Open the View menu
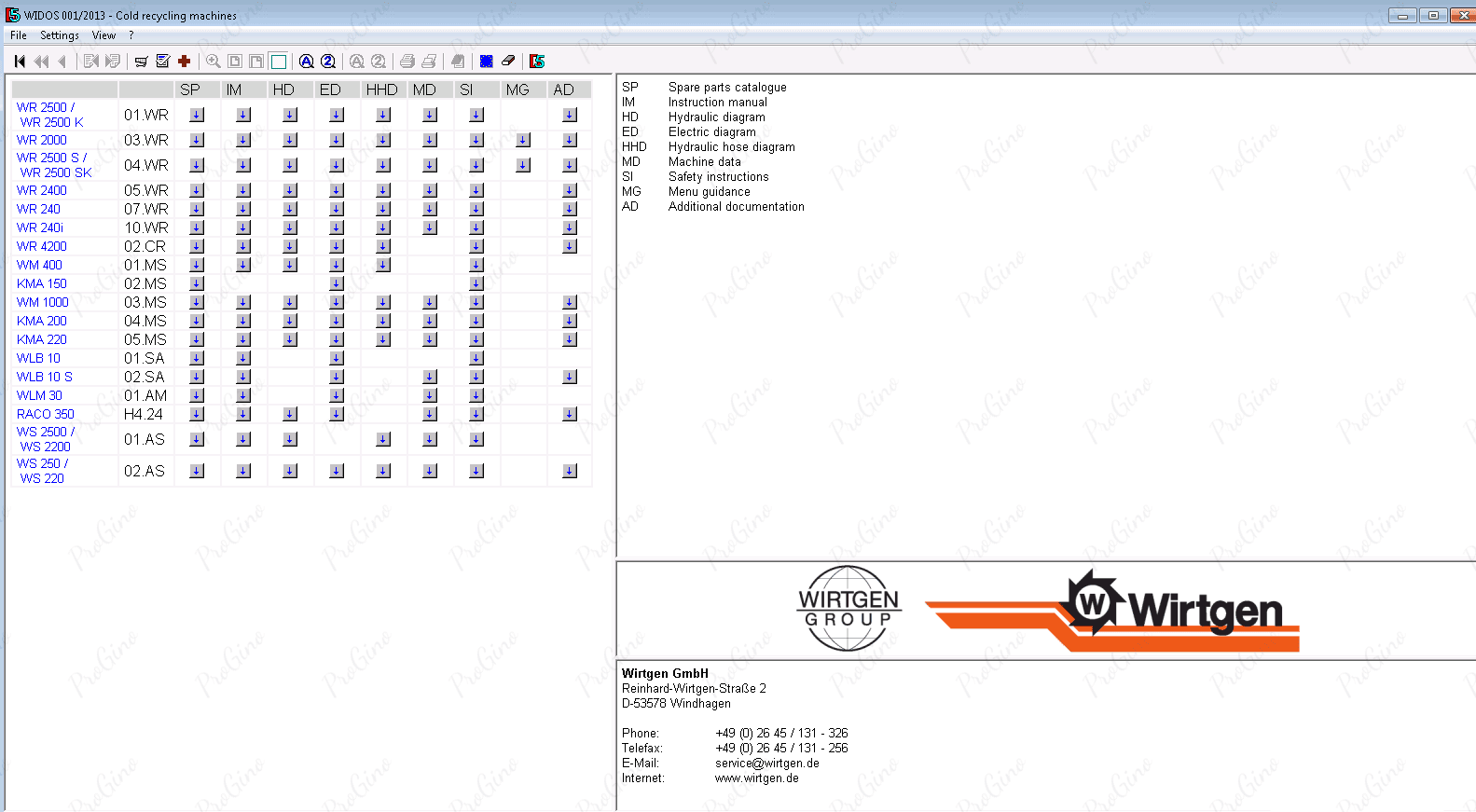Screen dimensions: 1476x812 click(x=103, y=35)
